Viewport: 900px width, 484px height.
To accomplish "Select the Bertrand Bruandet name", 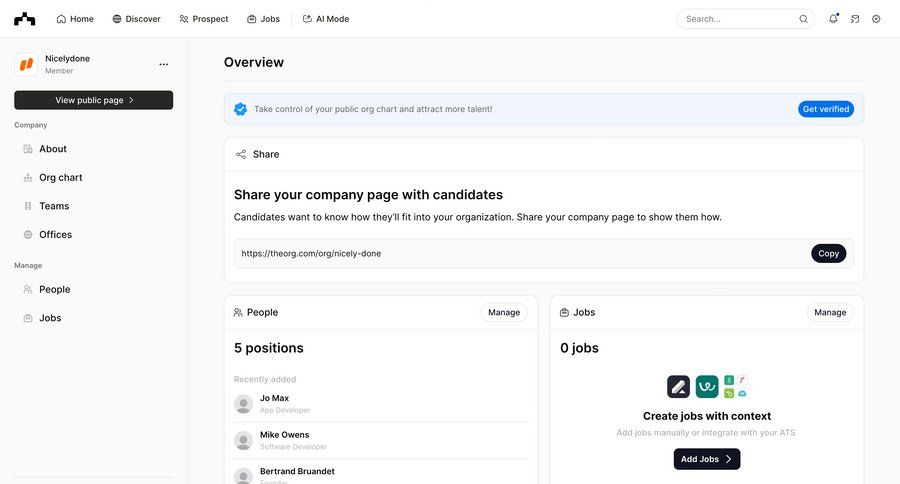I will tap(297, 471).
